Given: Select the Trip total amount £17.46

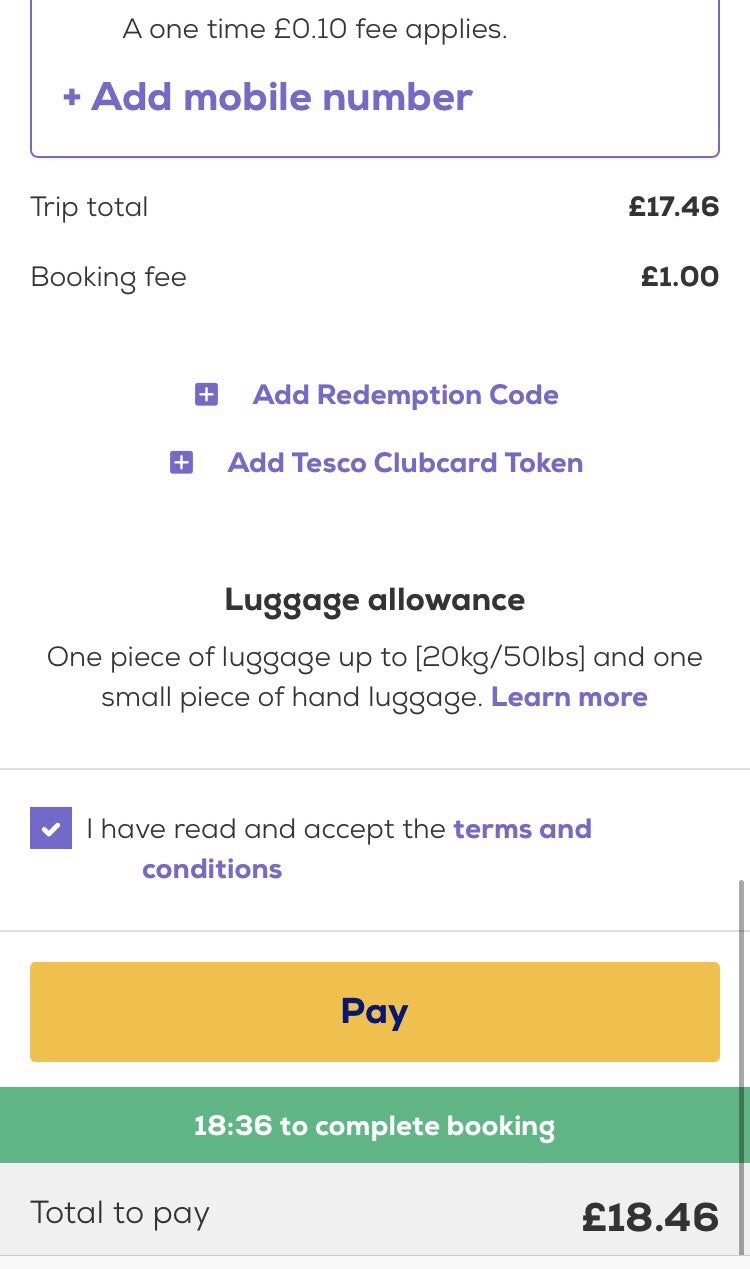Looking at the screenshot, I should [x=674, y=207].
